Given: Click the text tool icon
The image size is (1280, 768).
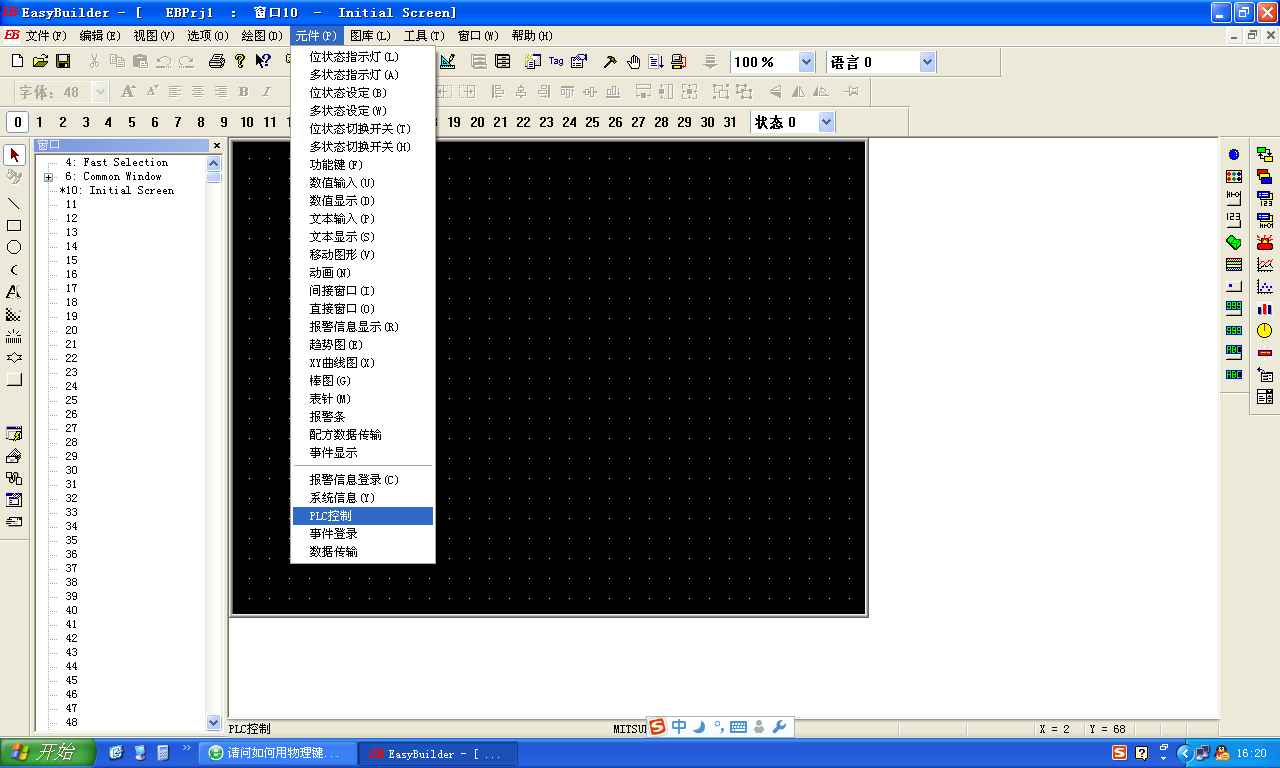Looking at the screenshot, I should (x=14, y=292).
